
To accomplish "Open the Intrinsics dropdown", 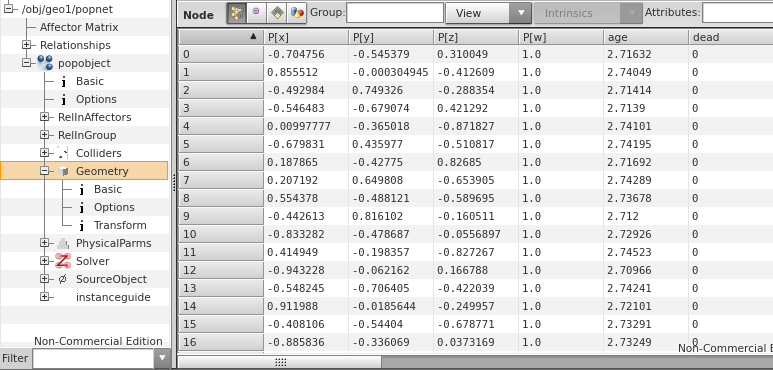I will coord(588,13).
